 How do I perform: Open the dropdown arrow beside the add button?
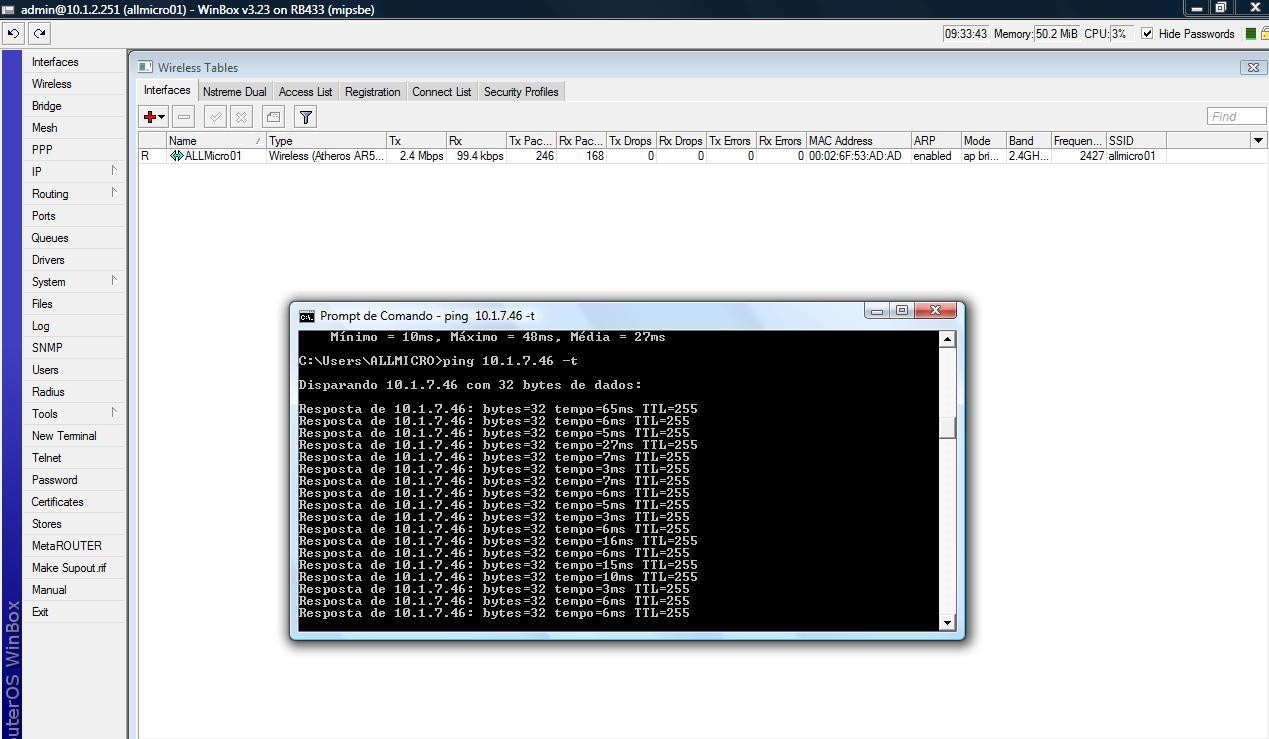[x=162, y=118]
